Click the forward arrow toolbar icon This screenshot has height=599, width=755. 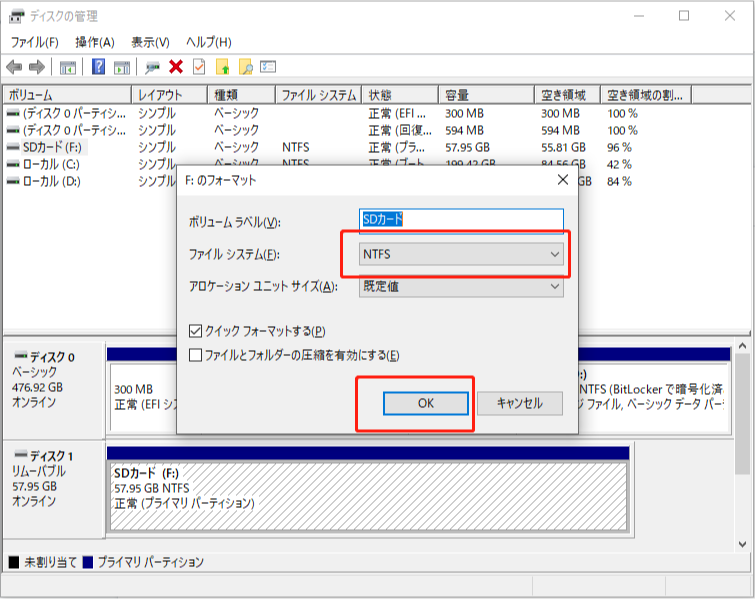pos(37,67)
